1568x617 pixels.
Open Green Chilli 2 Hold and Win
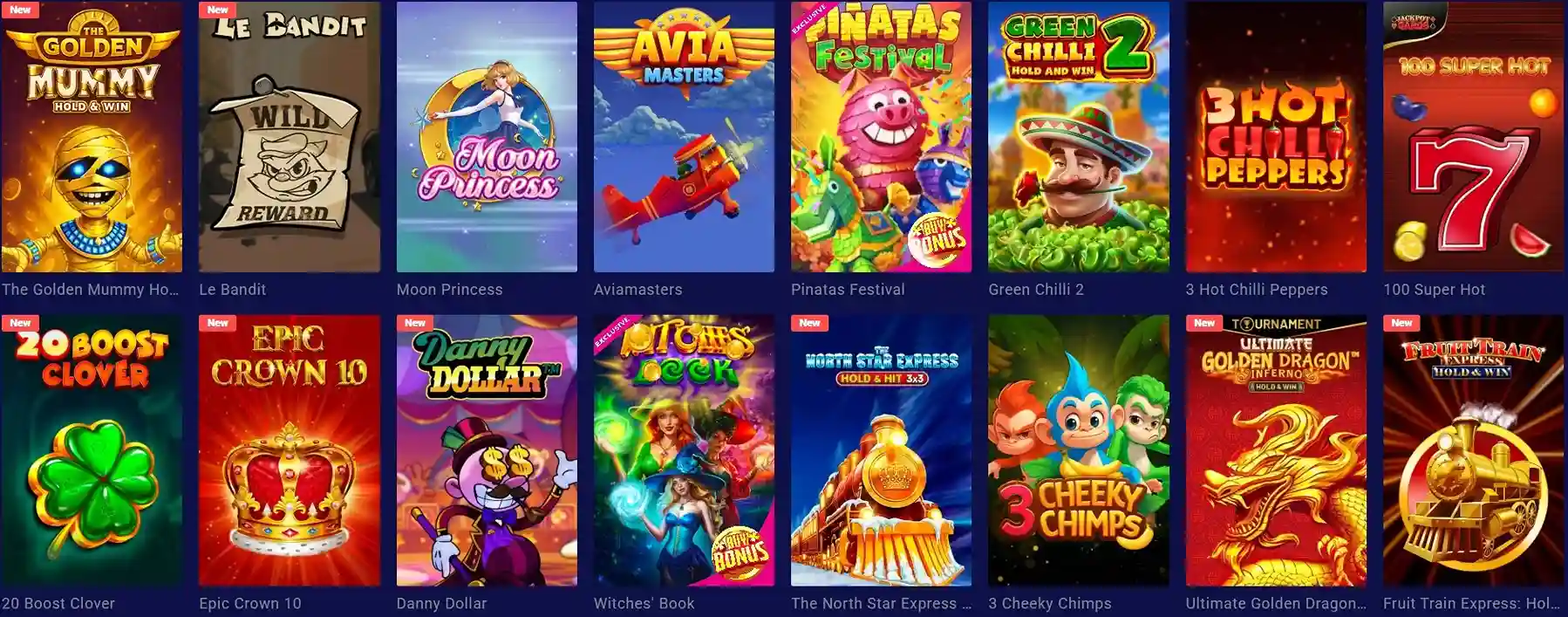[1079, 137]
